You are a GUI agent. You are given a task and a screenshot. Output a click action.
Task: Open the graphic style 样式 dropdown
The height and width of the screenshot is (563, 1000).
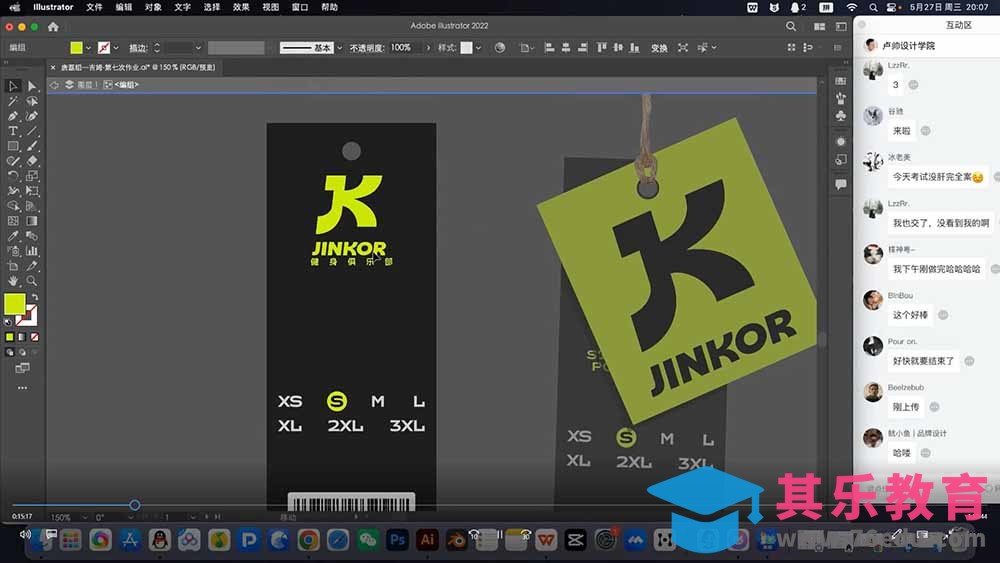click(x=478, y=48)
